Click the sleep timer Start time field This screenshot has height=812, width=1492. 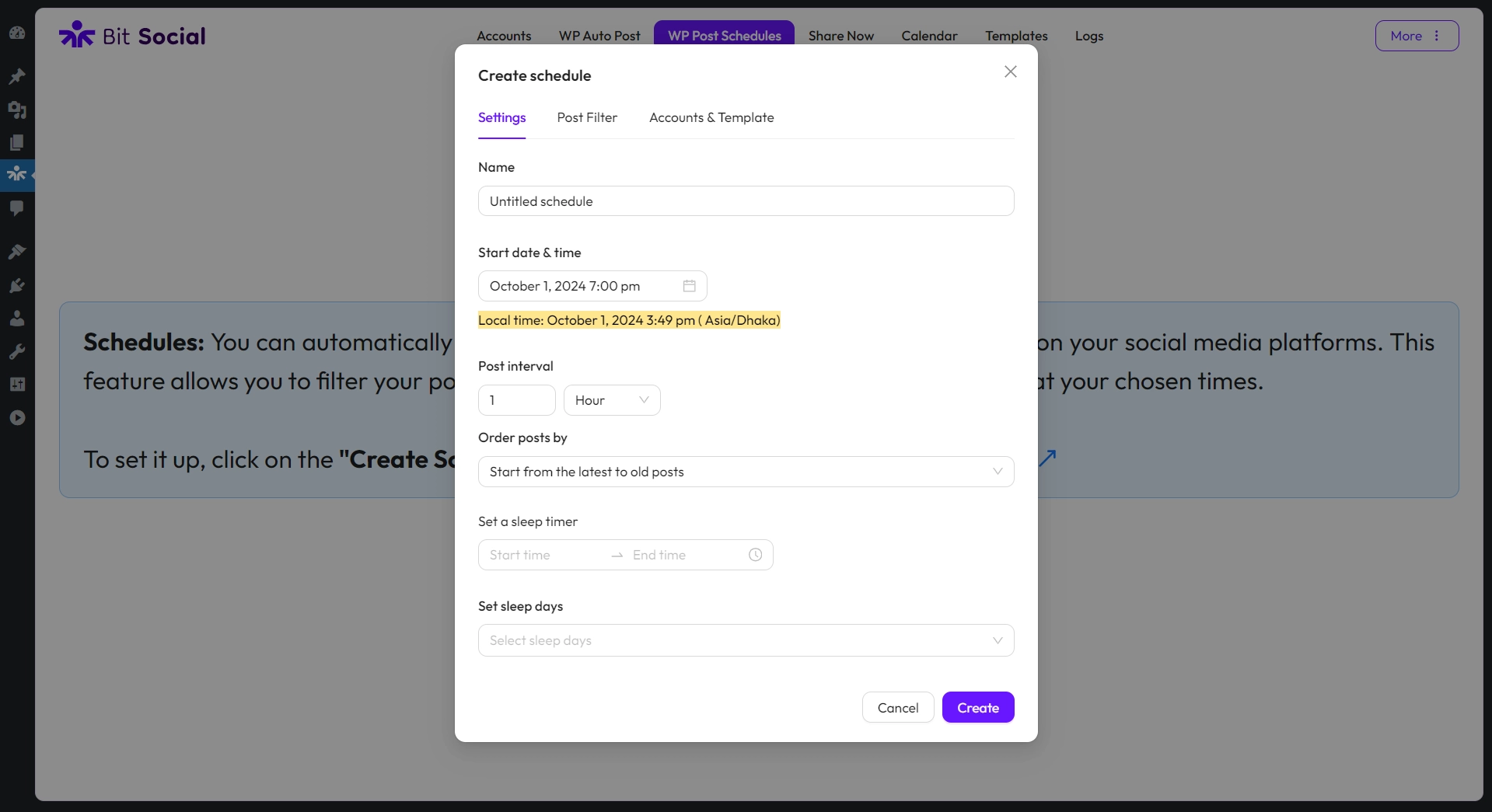tap(544, 555)
